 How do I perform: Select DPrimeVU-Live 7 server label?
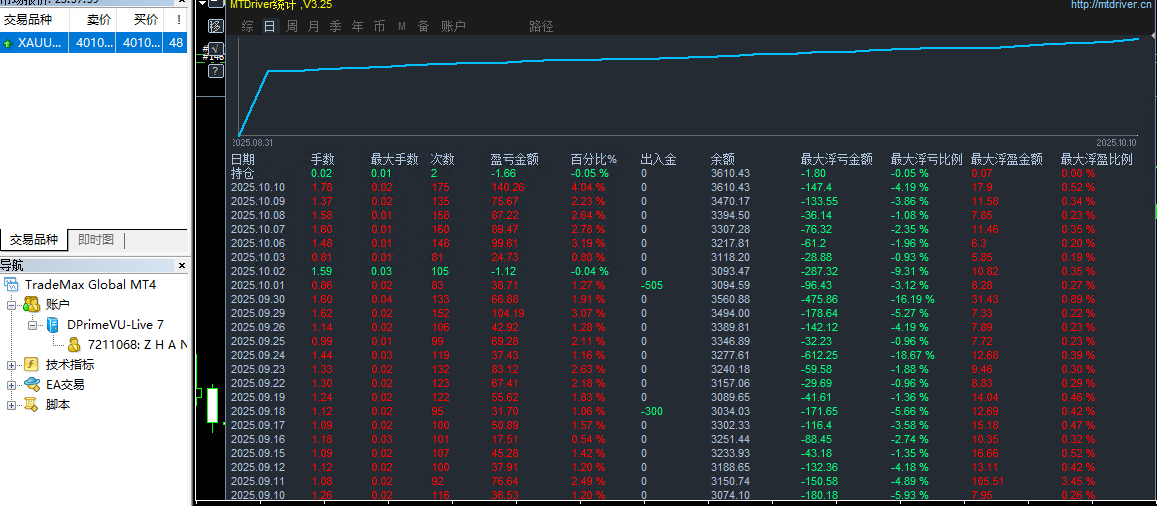tap(115, 325)
